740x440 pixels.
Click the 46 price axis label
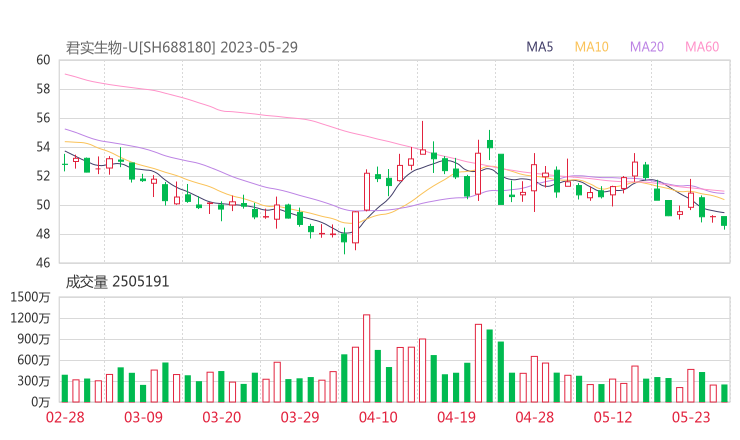tap(43, 263)
